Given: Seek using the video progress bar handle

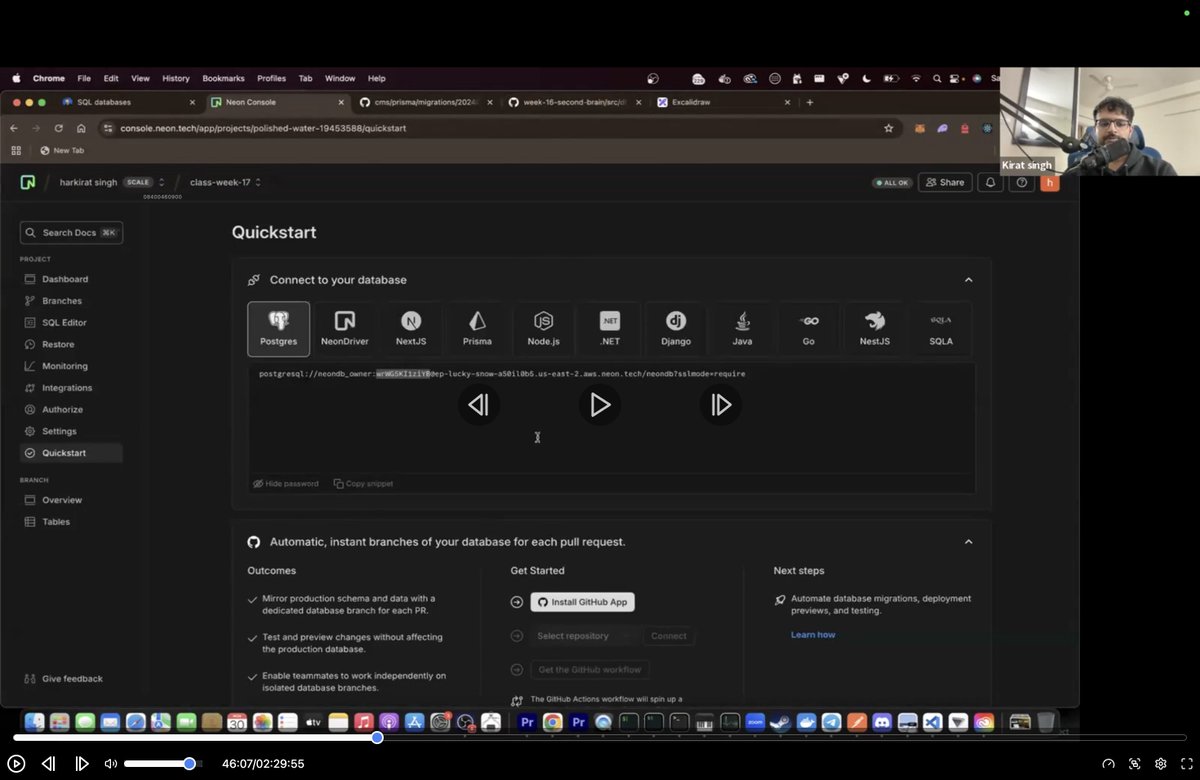Looking at the screenshot, I should (x=377, y=738).
